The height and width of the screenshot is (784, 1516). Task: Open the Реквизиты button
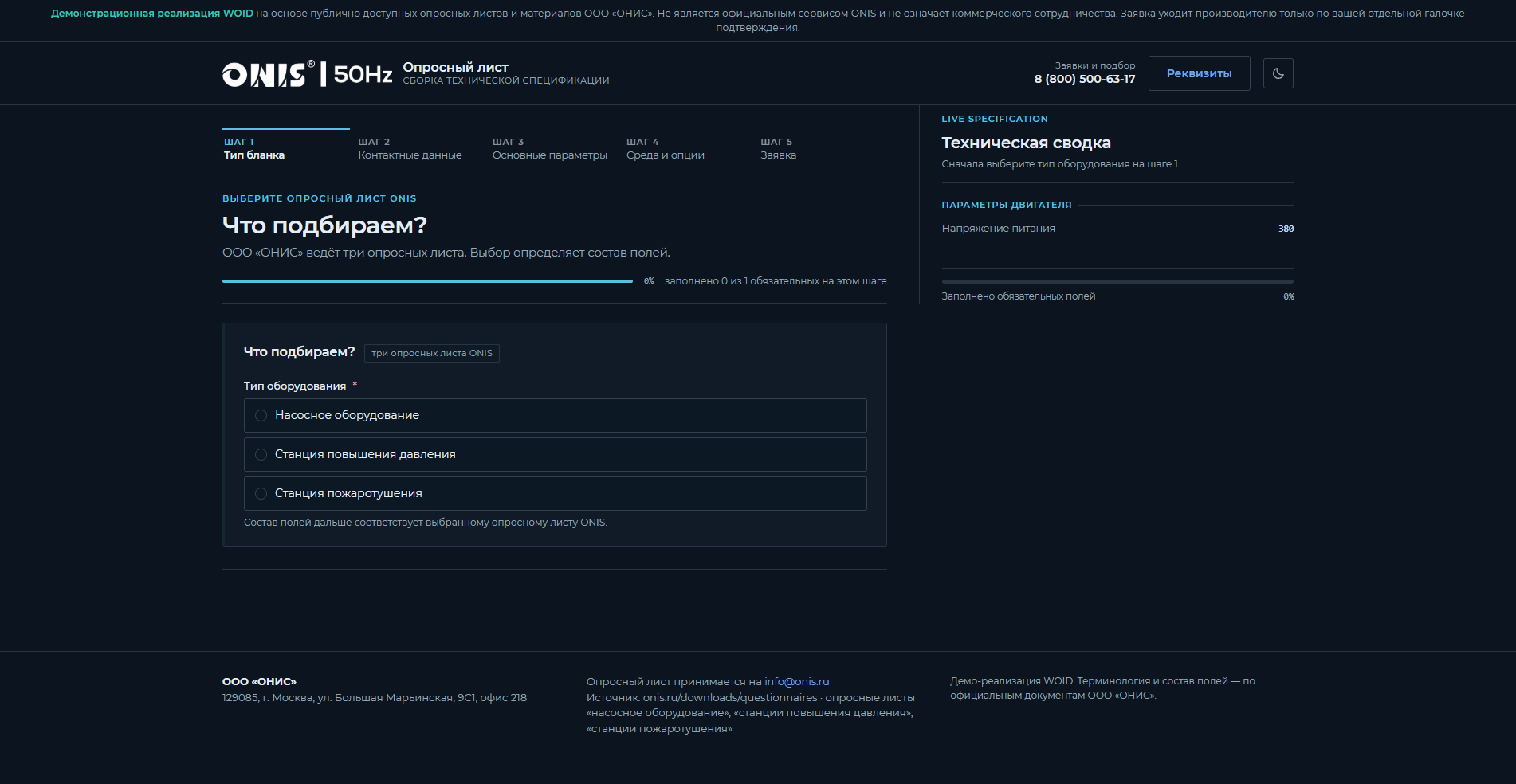coord(1199,73)
